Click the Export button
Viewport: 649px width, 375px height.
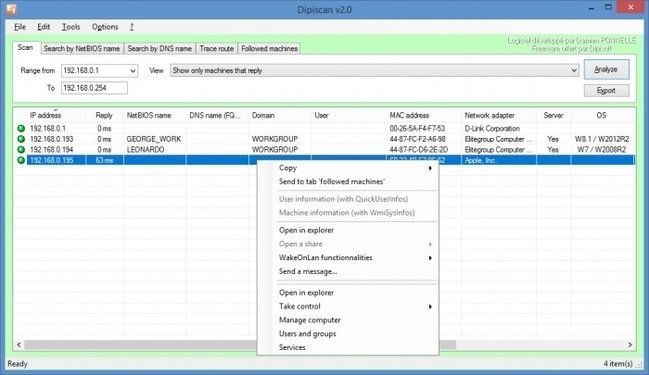click(606, 90)
